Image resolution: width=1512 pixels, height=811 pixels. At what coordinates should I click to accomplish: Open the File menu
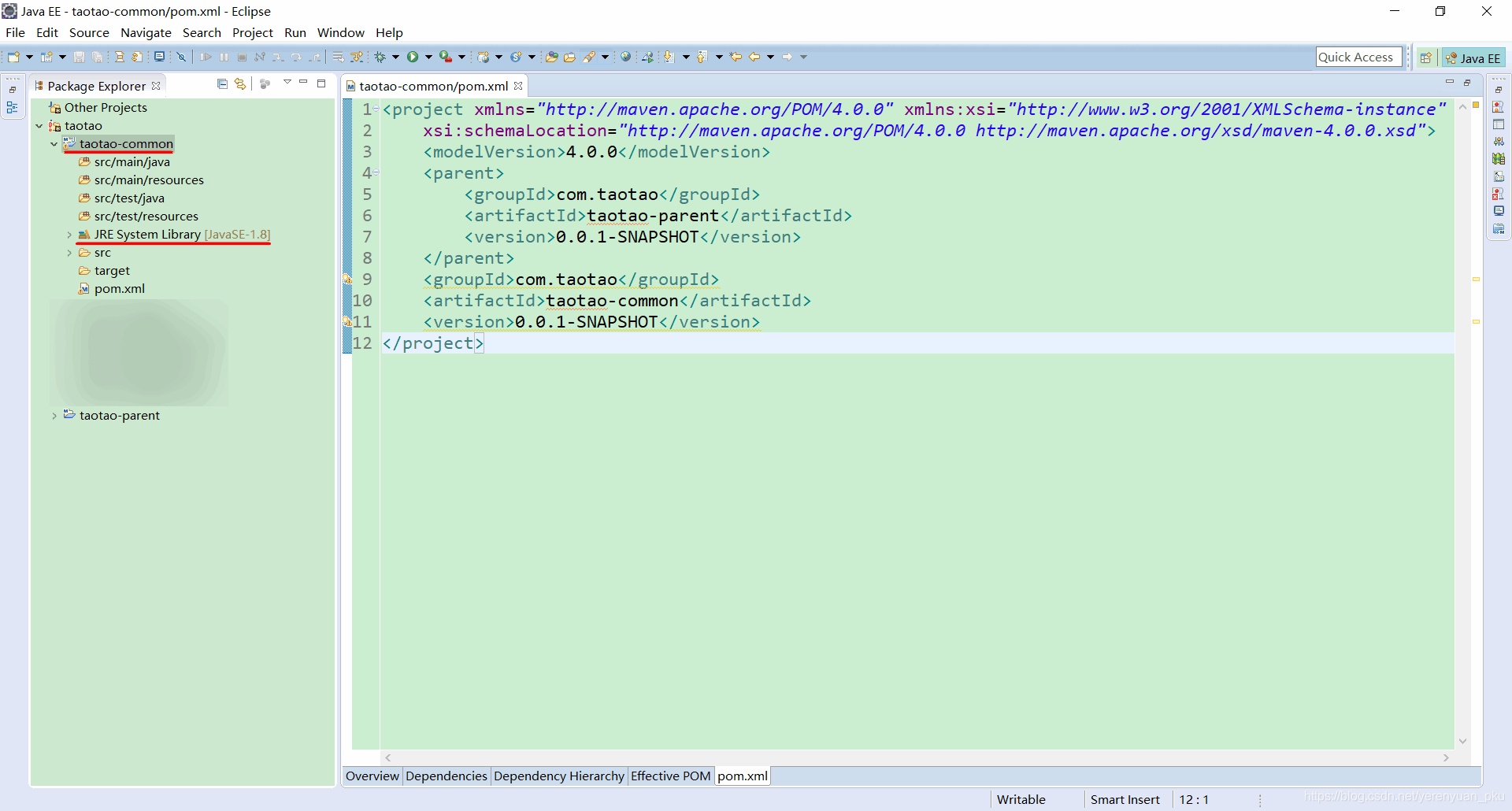(15, 32)
